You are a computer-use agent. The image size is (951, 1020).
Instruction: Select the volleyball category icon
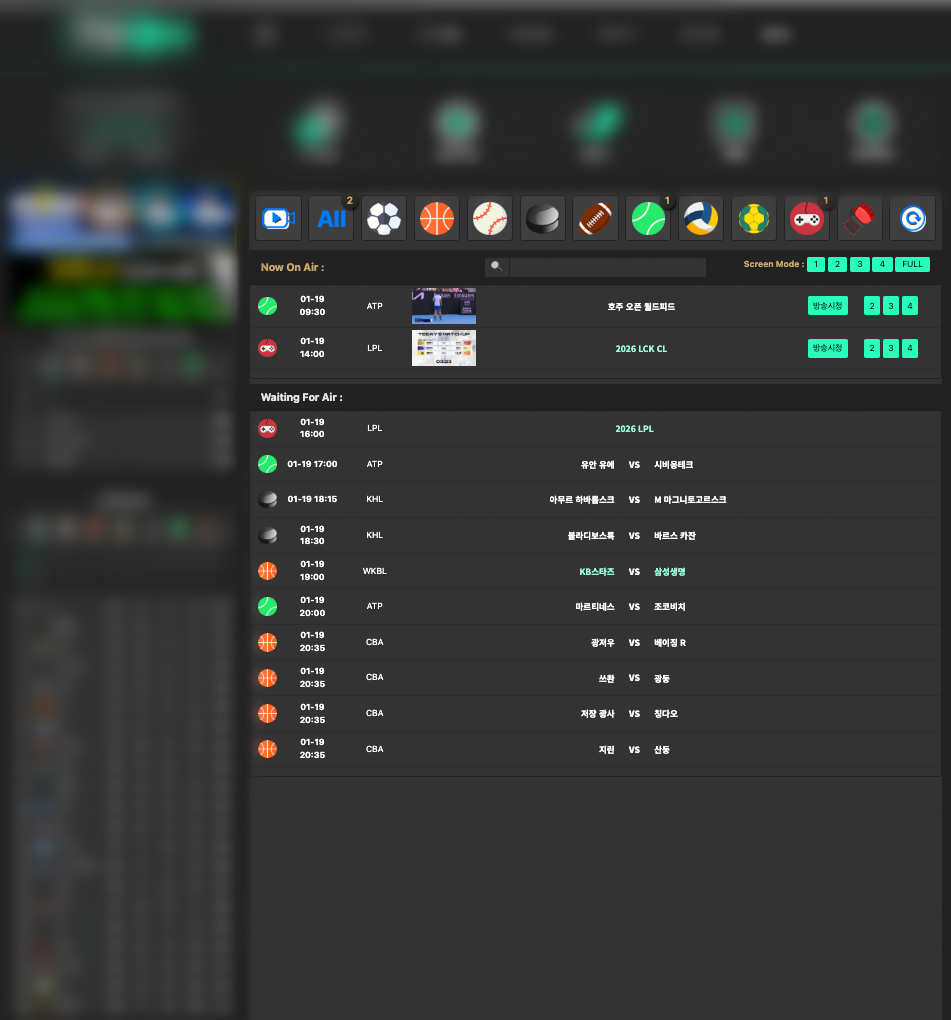click(701, 218)
